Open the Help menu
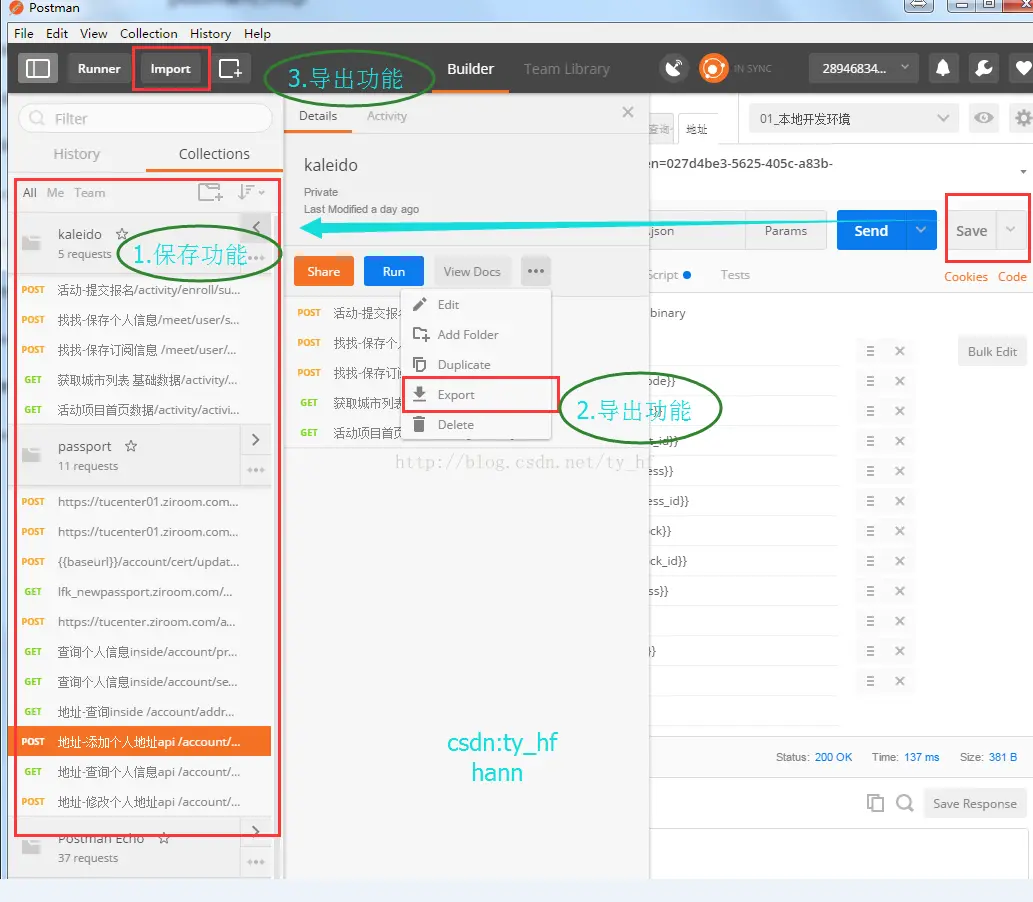The height and width of the screenshot is (902, 1033). (257, 34)
